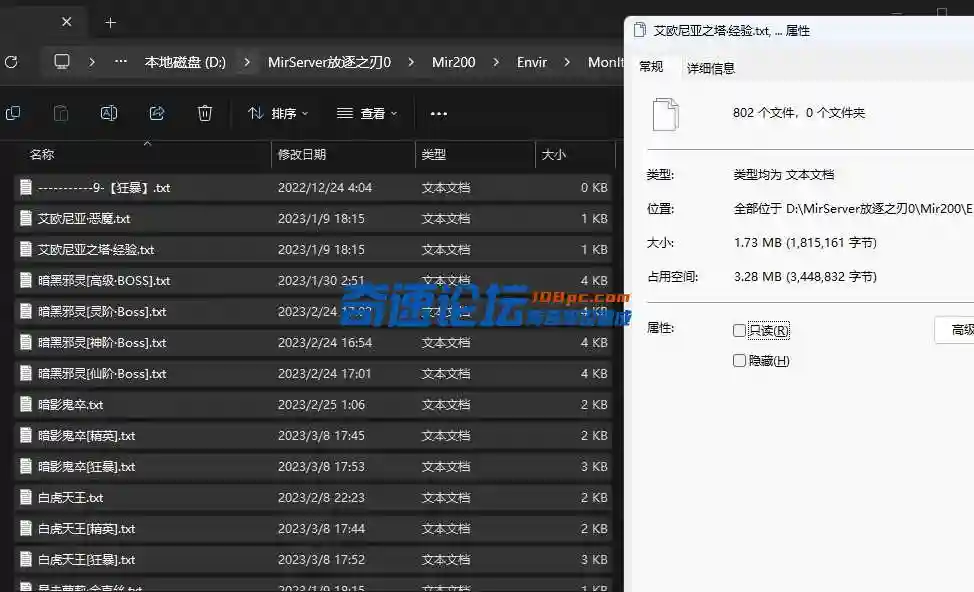
Task: Click 占用空间 value 3.28 MB text
Action: [x=805, y=277]
